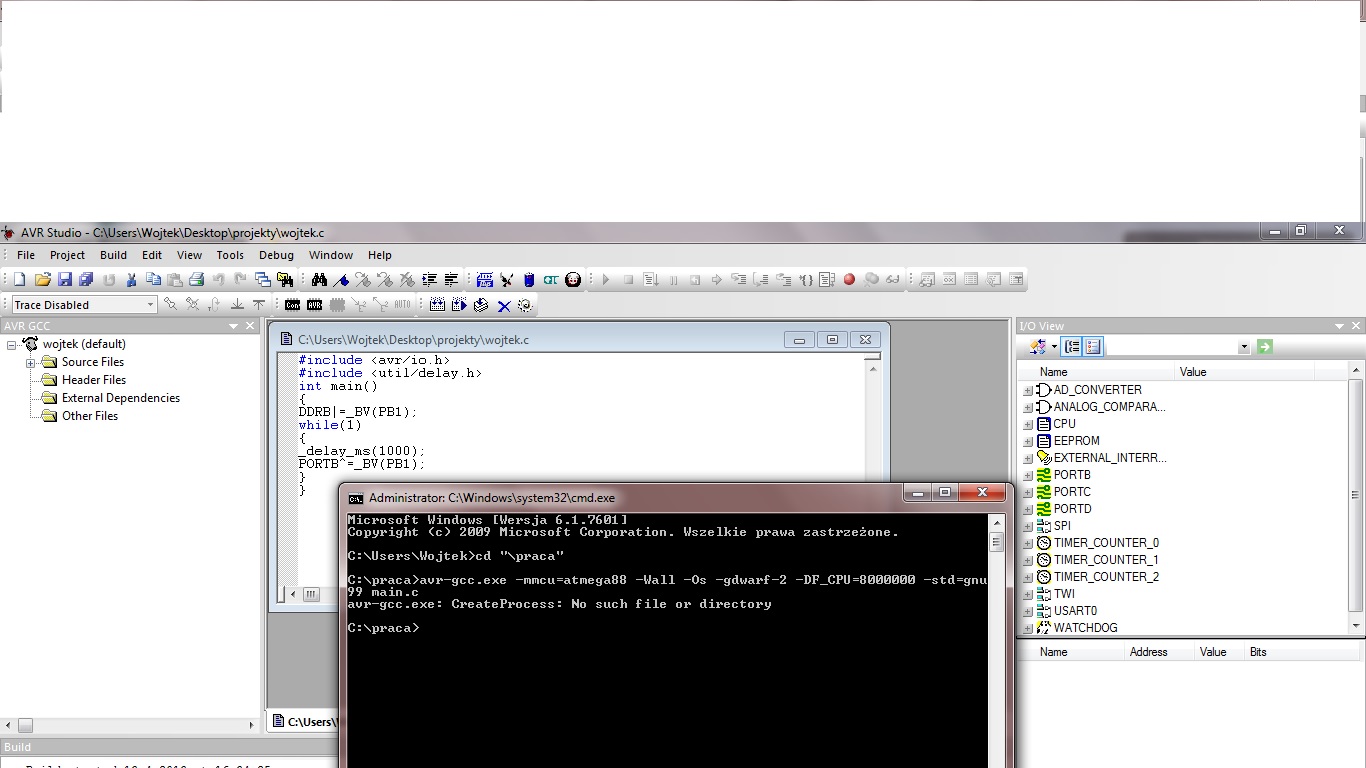Click the Save All toolbar icon

point(86,280)
